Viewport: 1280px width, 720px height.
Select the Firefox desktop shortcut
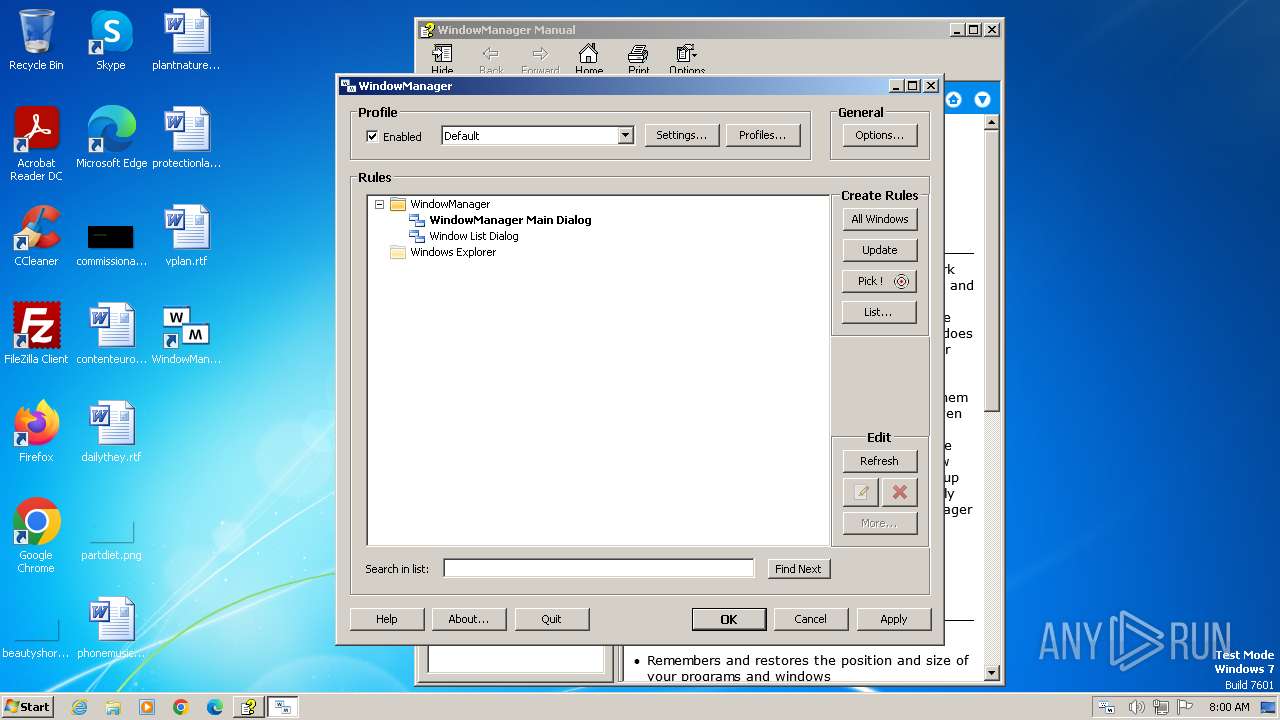pos(36,432)
